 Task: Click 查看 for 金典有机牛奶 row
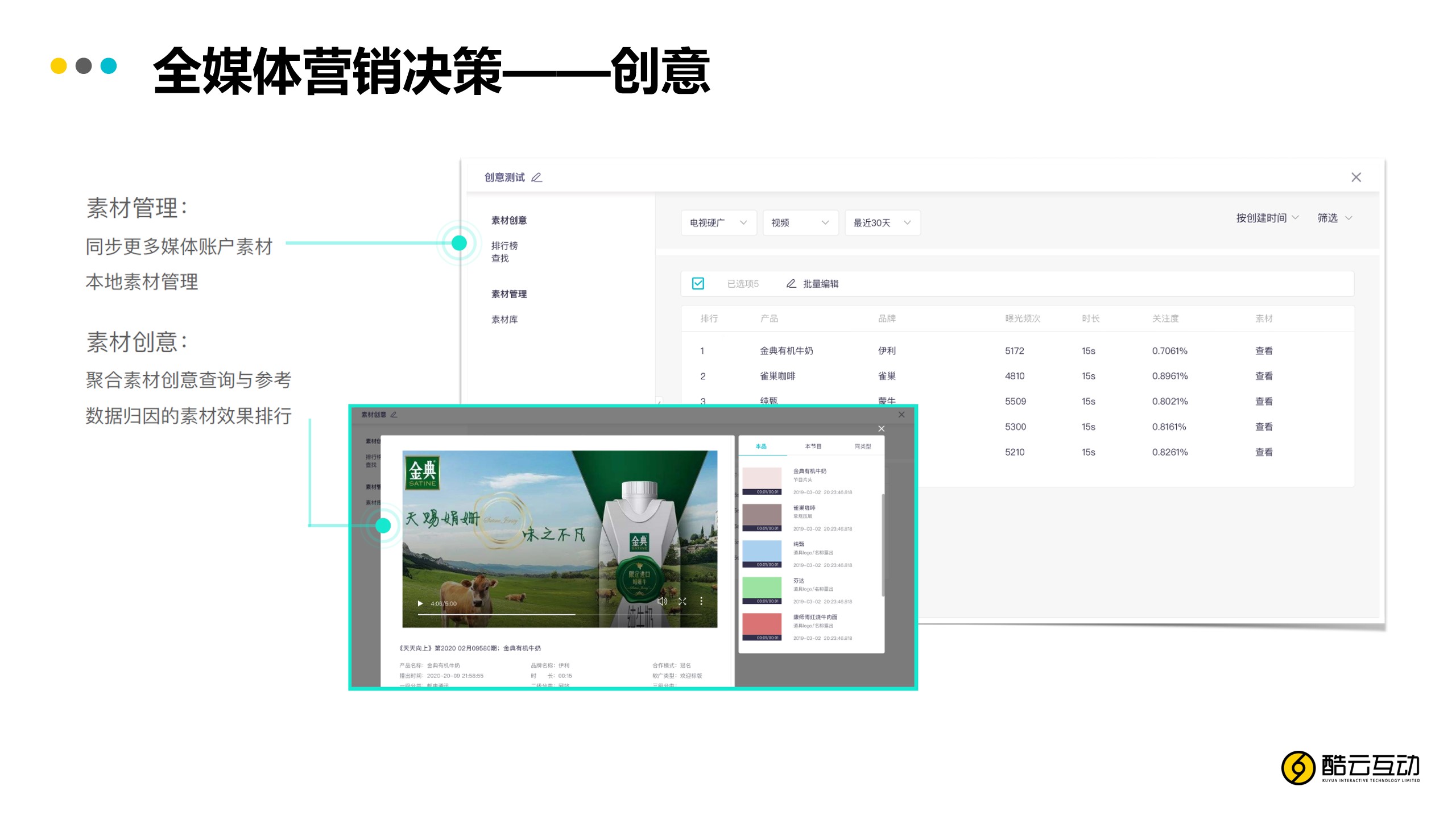pyautogui.click(x=1264, y=351)
